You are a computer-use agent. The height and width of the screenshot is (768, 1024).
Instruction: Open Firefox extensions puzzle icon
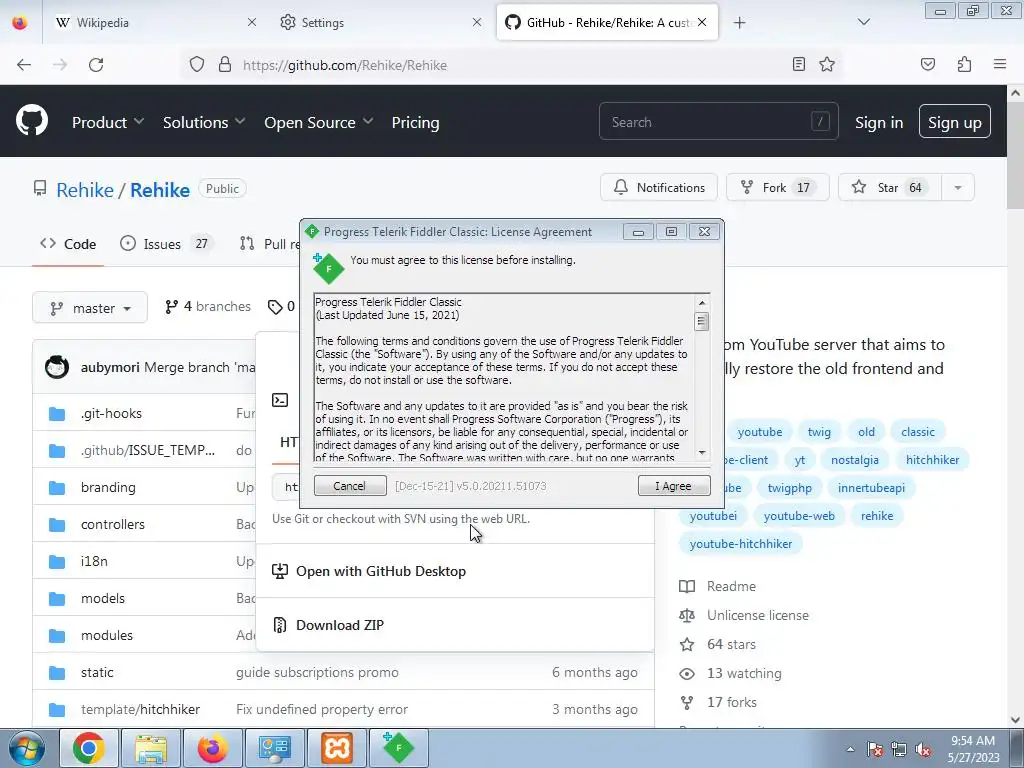click(964, 64)
